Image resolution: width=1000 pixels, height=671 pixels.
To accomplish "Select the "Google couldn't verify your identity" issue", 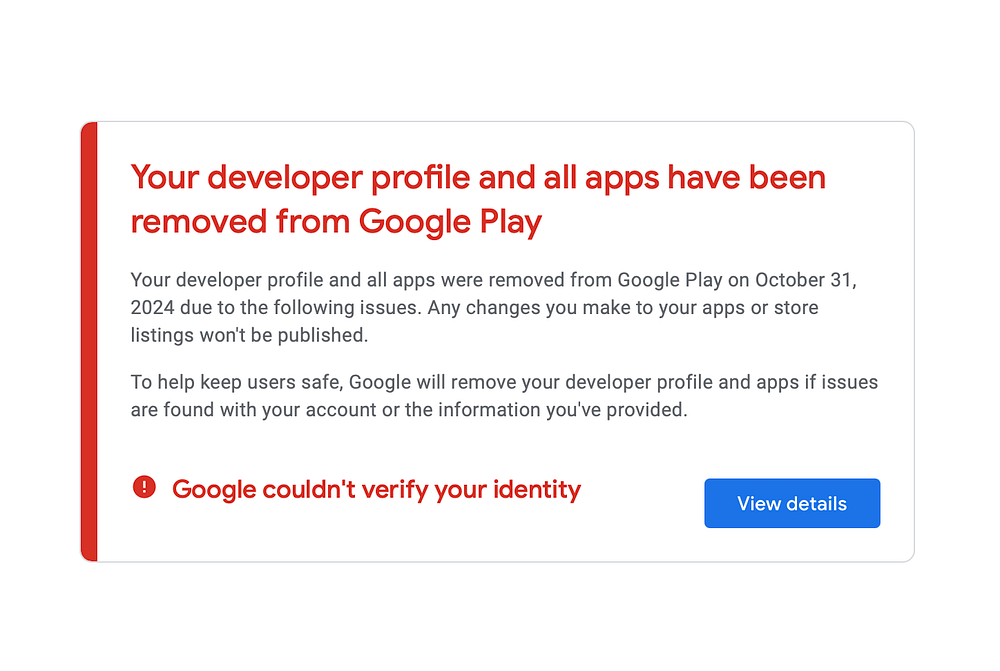I will 376,489.
